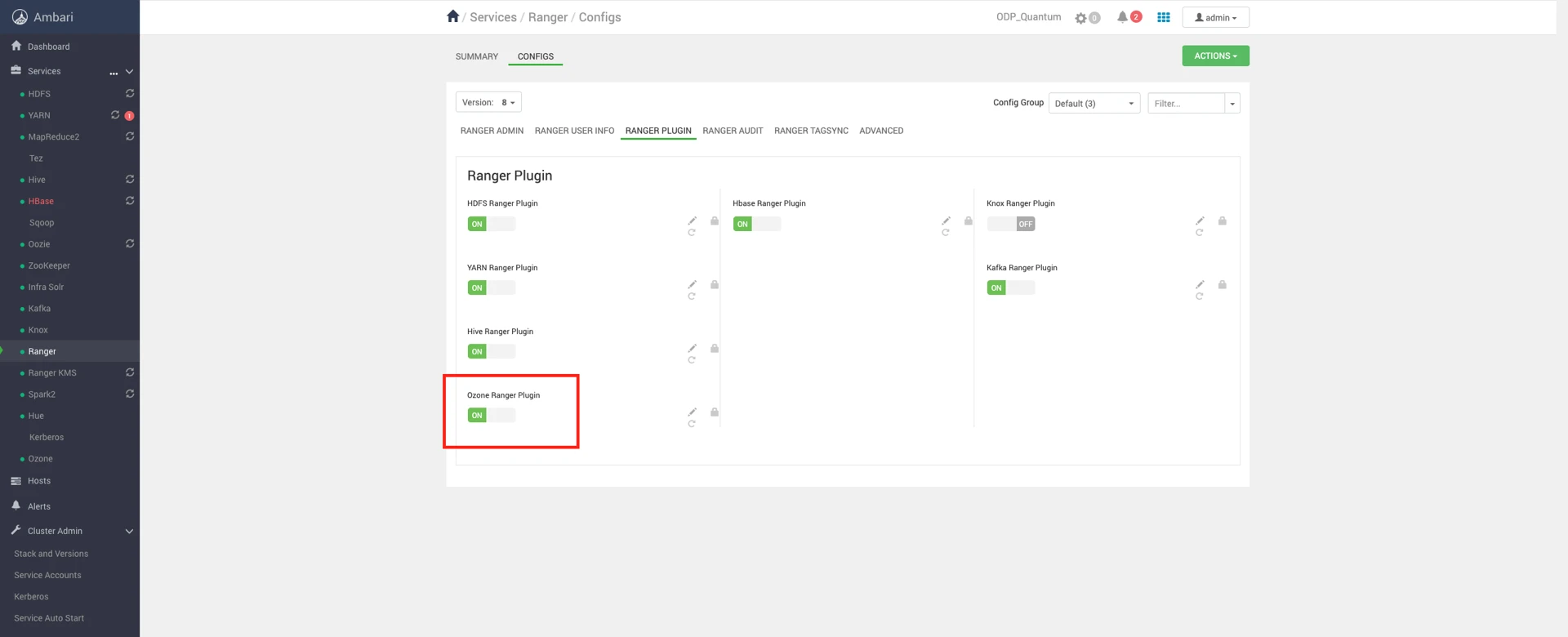
Task: Open the admin user menu
Action: 1215,17
